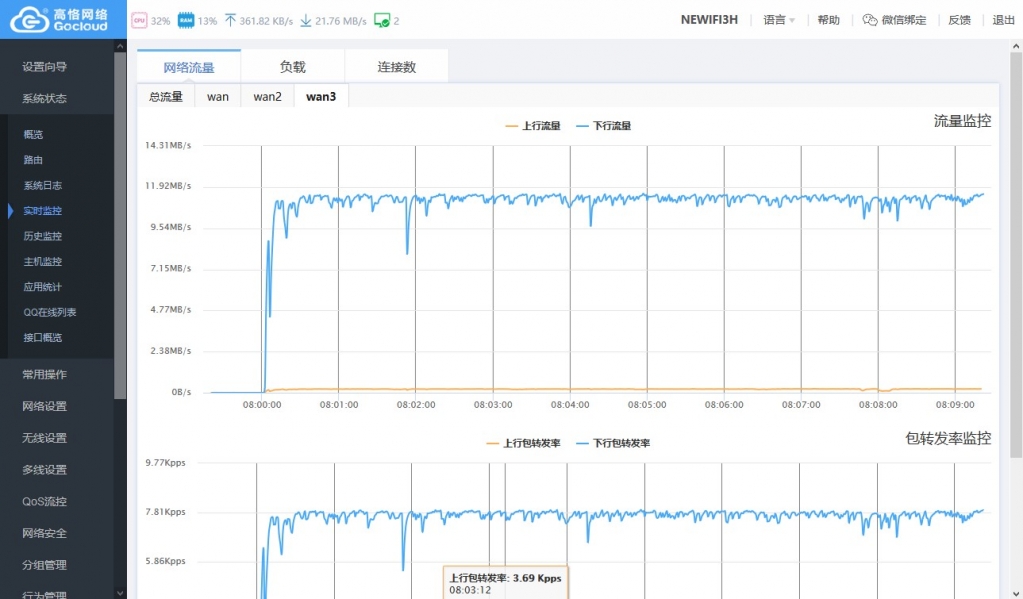Image resolution: width=1023 pixels, height=599 pixels.
Task: Switch to the 负载 tab
Action: pyautogui.click(x=292, y=67)
